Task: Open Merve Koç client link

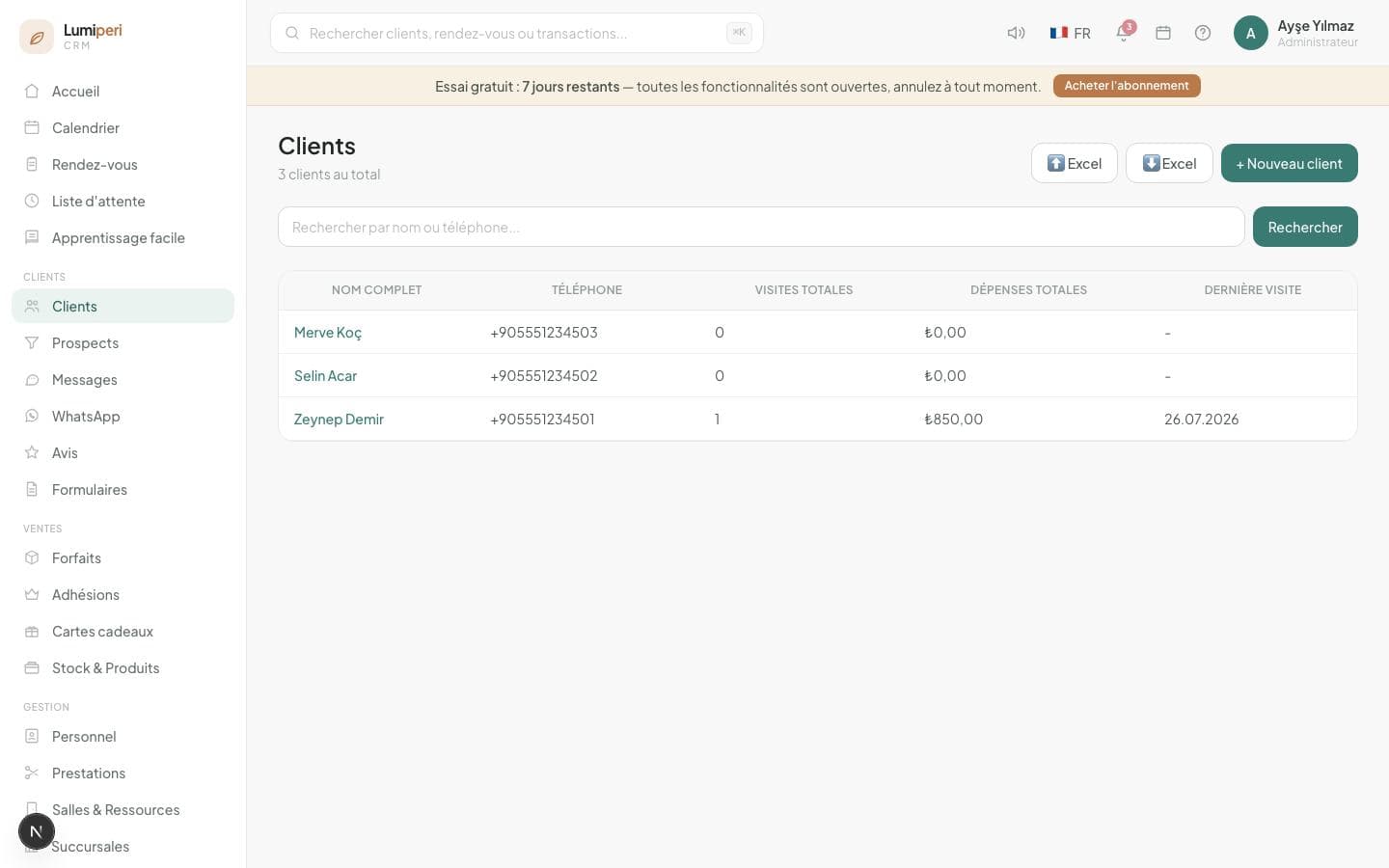Action: [328, 332]
